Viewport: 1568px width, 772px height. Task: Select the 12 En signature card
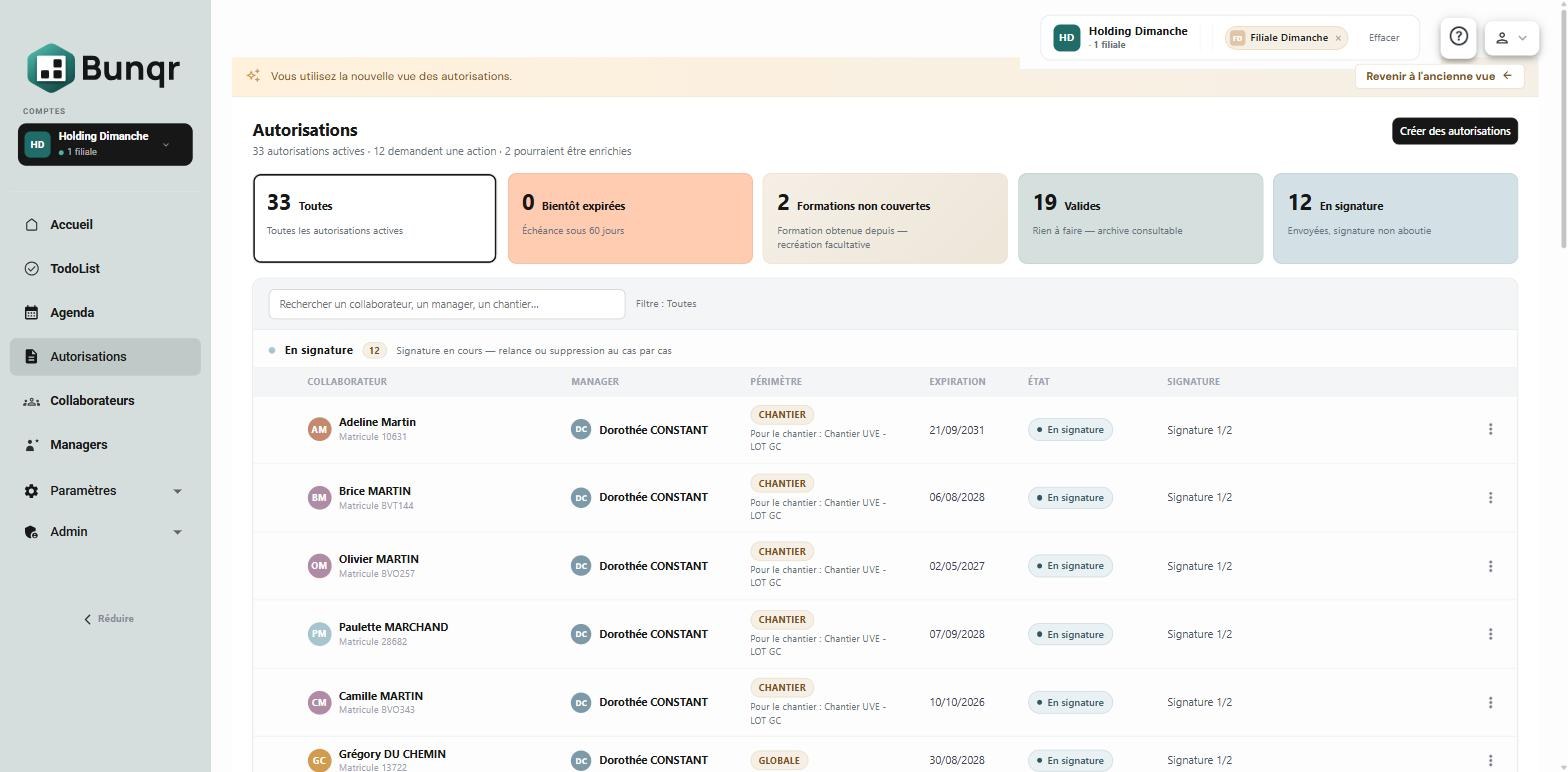[x=1395, y=218]
